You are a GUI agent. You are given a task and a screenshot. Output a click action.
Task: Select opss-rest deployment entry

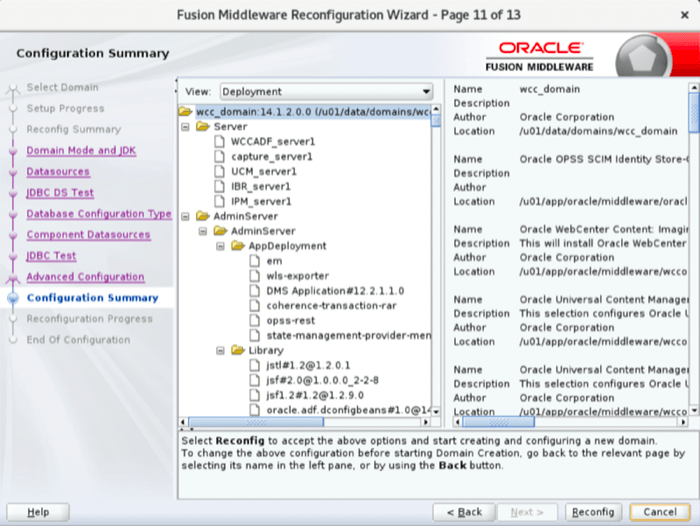click(291, 321)
